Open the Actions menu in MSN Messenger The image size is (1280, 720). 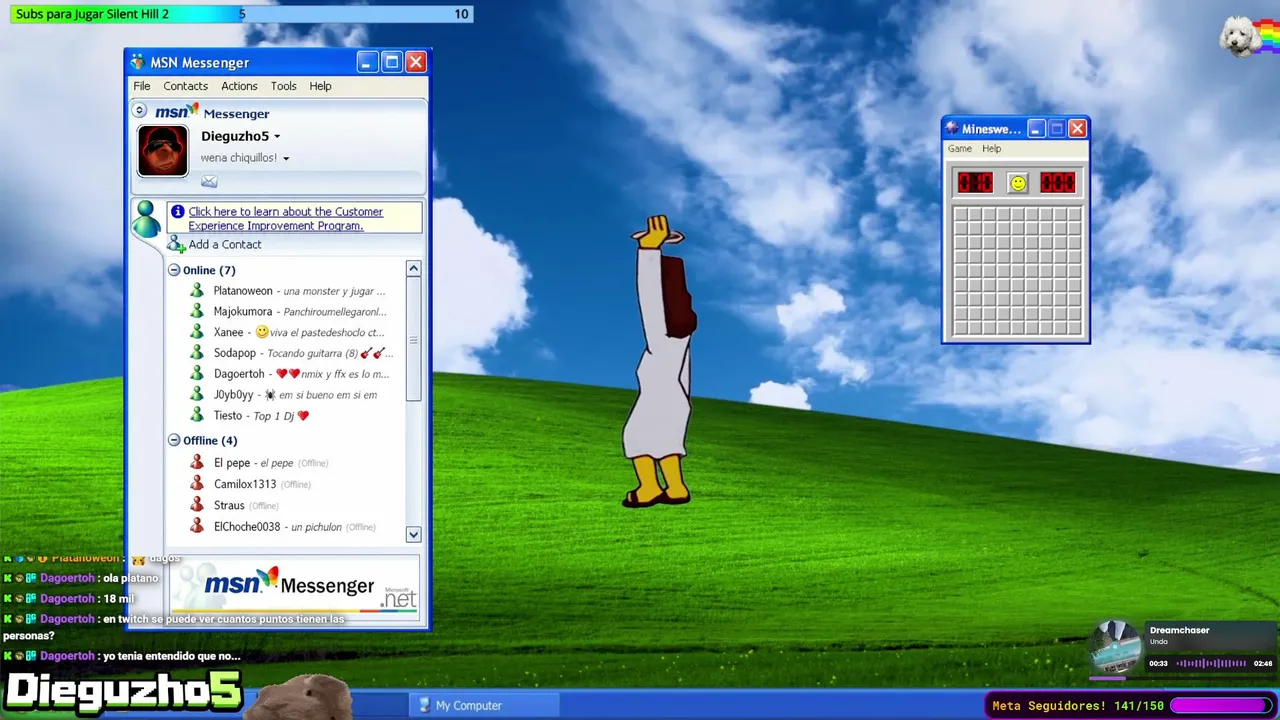coord(239,86)
